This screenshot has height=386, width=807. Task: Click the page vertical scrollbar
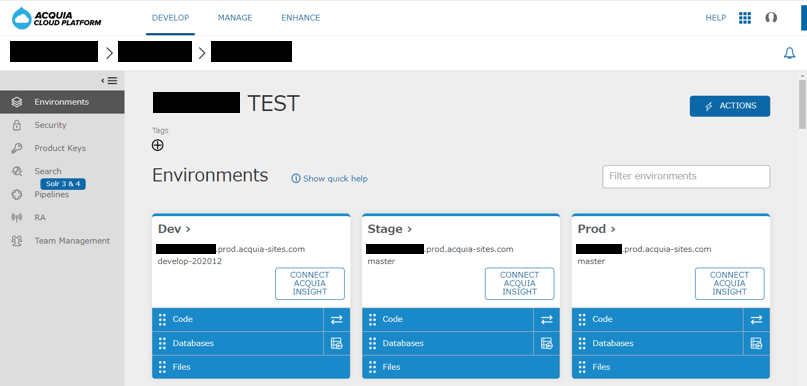[x=802, y=104]
